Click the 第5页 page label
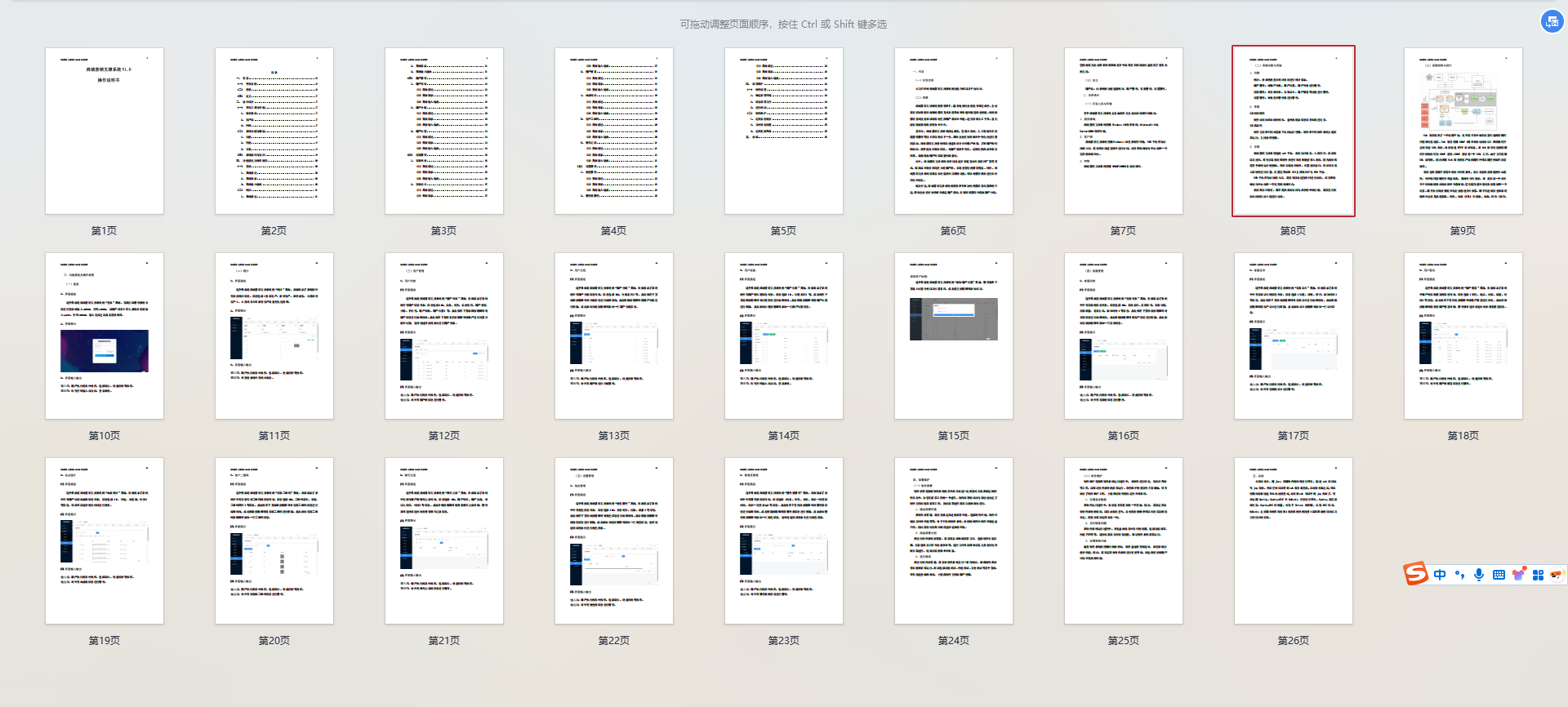Viewport: 1568px width, 707px height. [783, 231]
